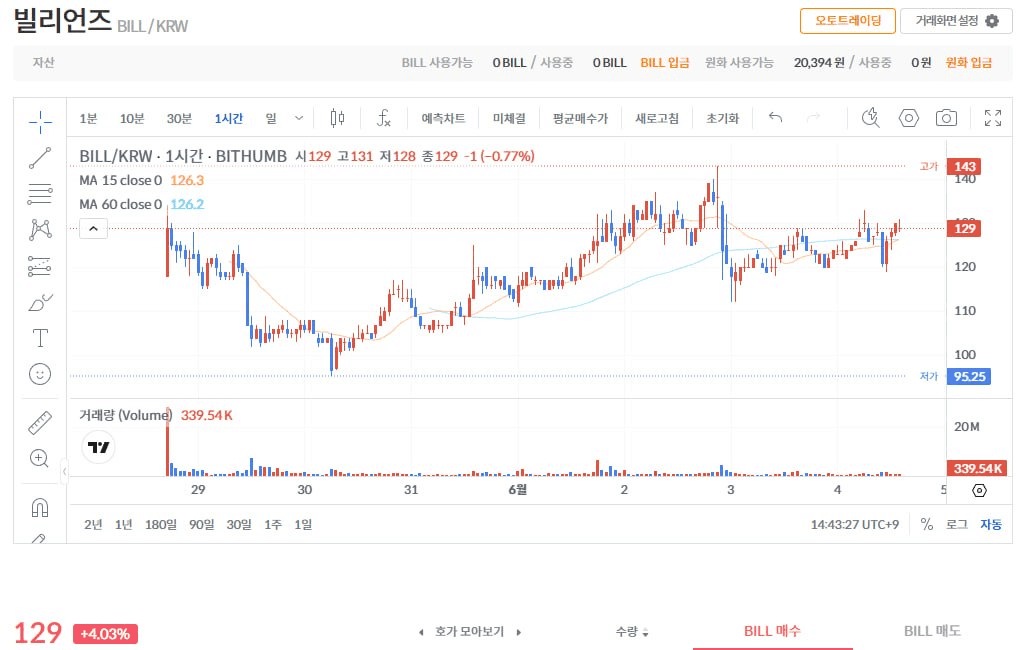Open the fx indicators menu
Screen dimensions: 1021x650
pyautogui.click(x=384, y=118)
